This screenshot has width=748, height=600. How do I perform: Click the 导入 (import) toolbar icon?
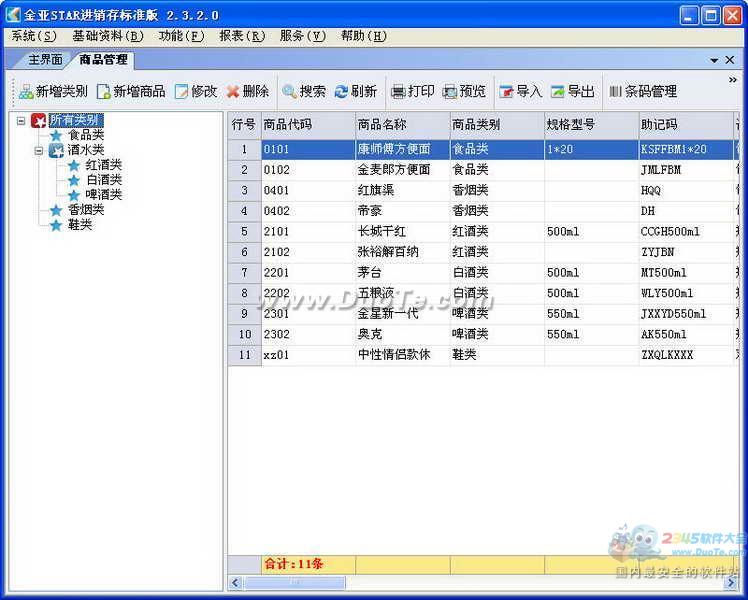pos(506,92)
